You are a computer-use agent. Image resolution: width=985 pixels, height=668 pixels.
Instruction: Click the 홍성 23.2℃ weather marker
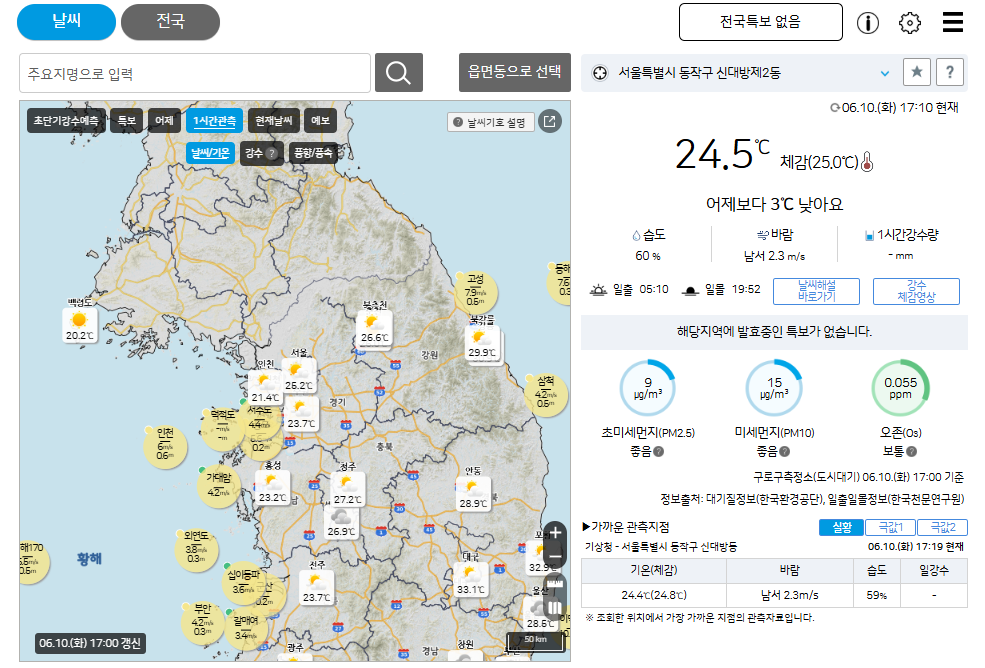tap(272, 488)
